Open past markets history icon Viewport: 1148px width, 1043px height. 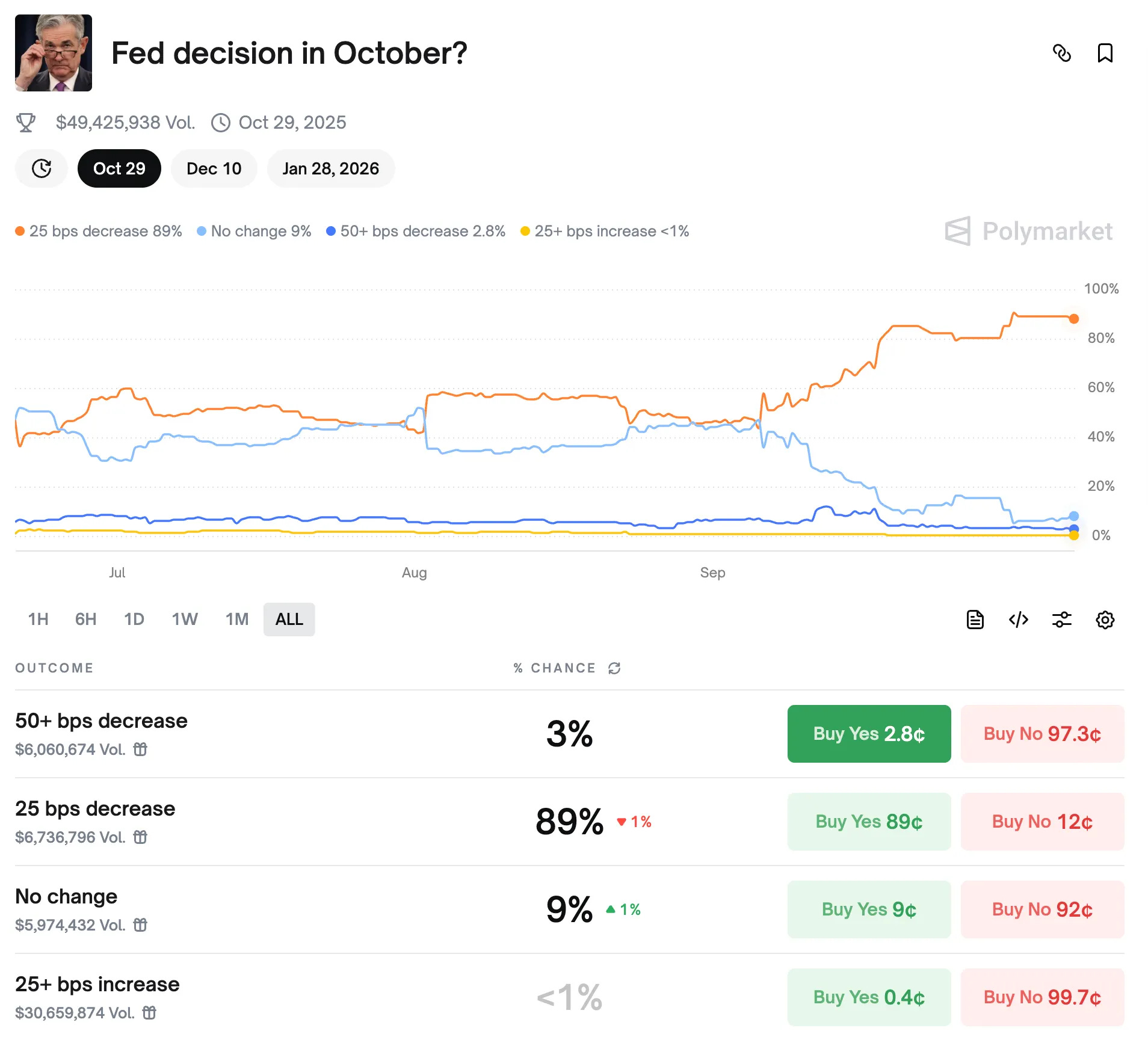coord(42,168)
